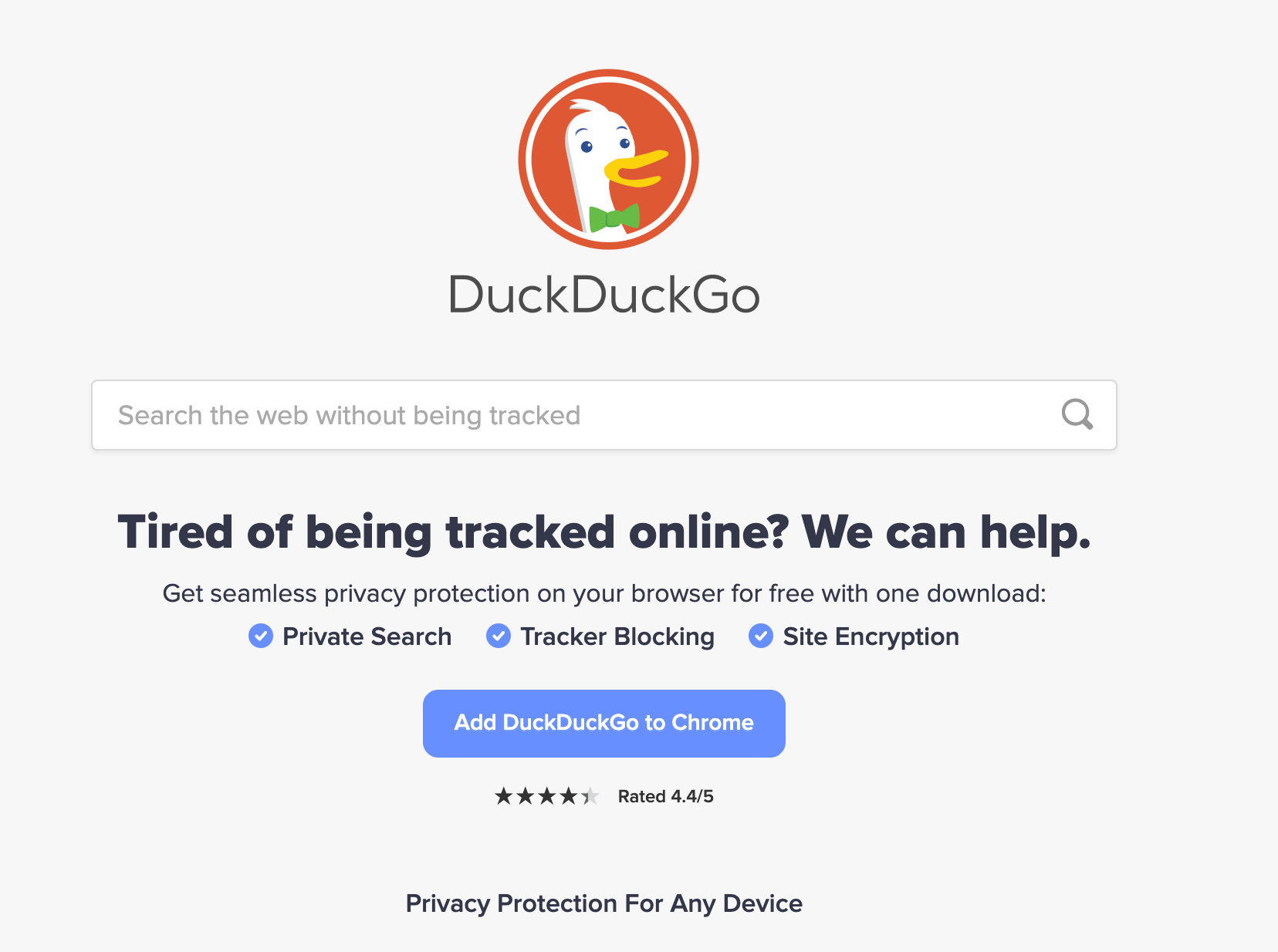Click the first rating star
Screen dimensions: 1278x952
[x=504, y=795]
